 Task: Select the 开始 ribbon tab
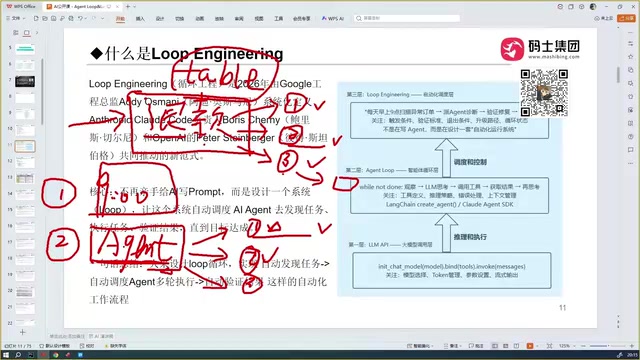pos(120,19)
